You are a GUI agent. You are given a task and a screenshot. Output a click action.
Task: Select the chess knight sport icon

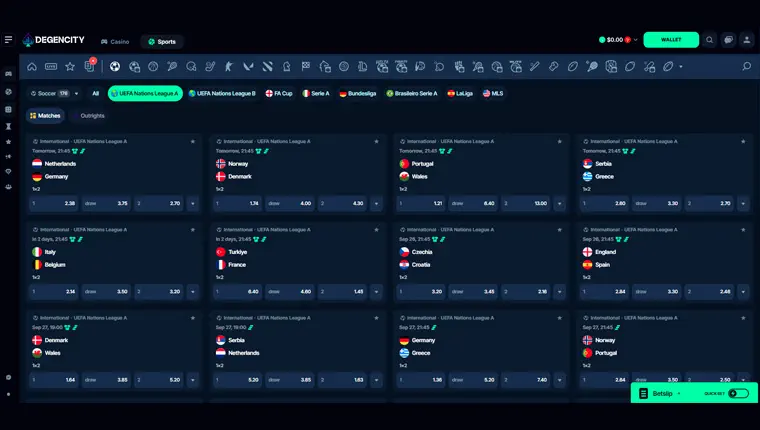click(x=286, y=66)
